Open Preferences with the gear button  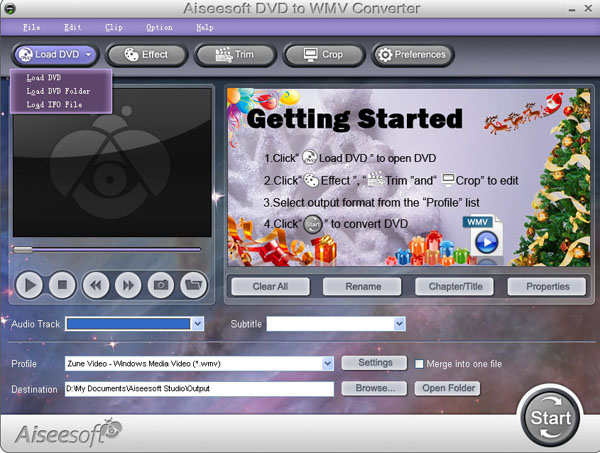point(412,55)
